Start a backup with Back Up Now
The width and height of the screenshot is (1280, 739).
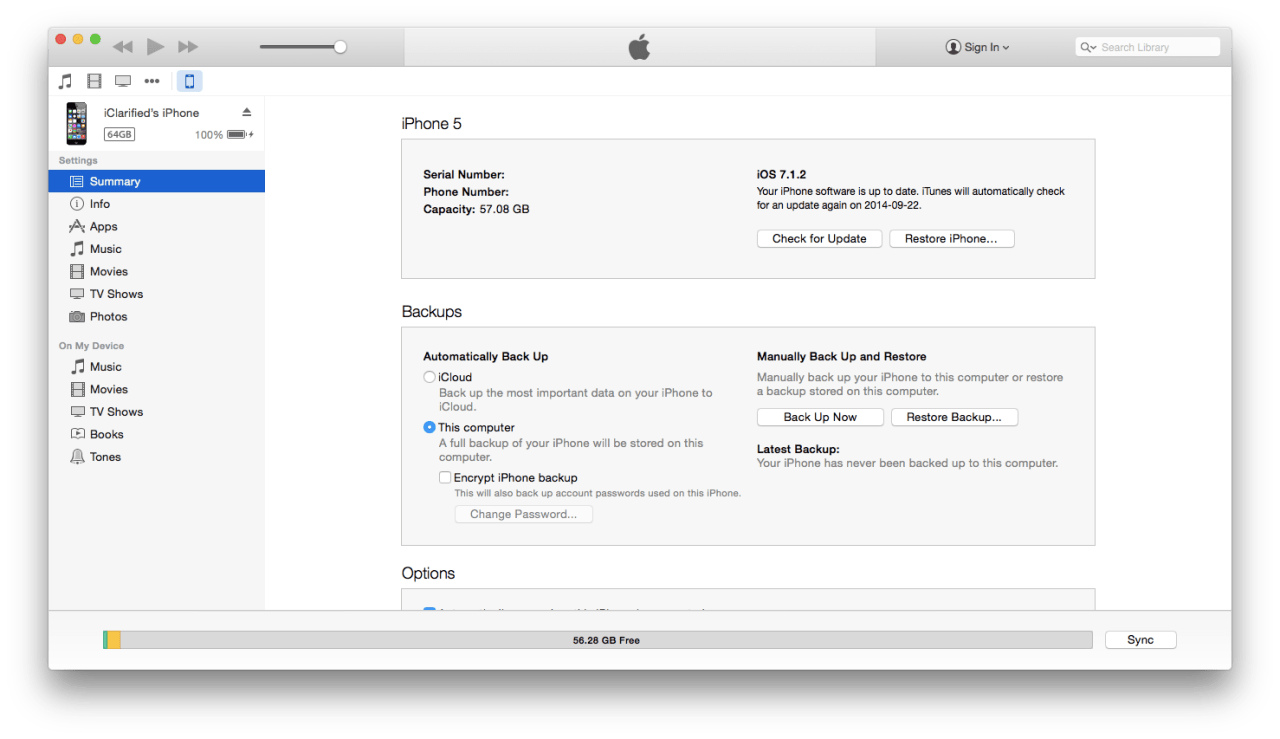coord(820,417)
